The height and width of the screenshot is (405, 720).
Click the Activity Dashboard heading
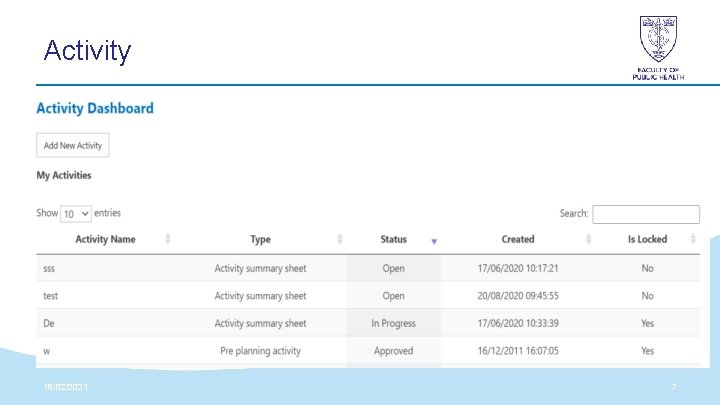pos(95,108)
